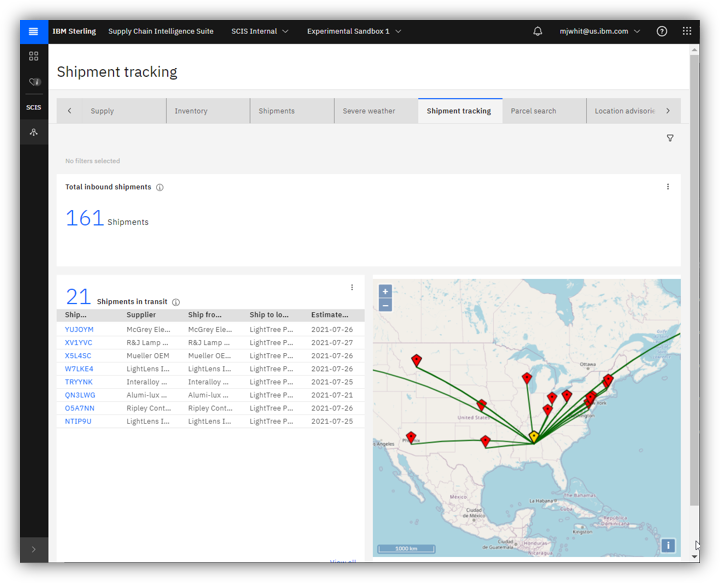Viewport: 720px width, 583px height.
Task: Open shipment X5L4SC
Action: click(x=78, y=355)
